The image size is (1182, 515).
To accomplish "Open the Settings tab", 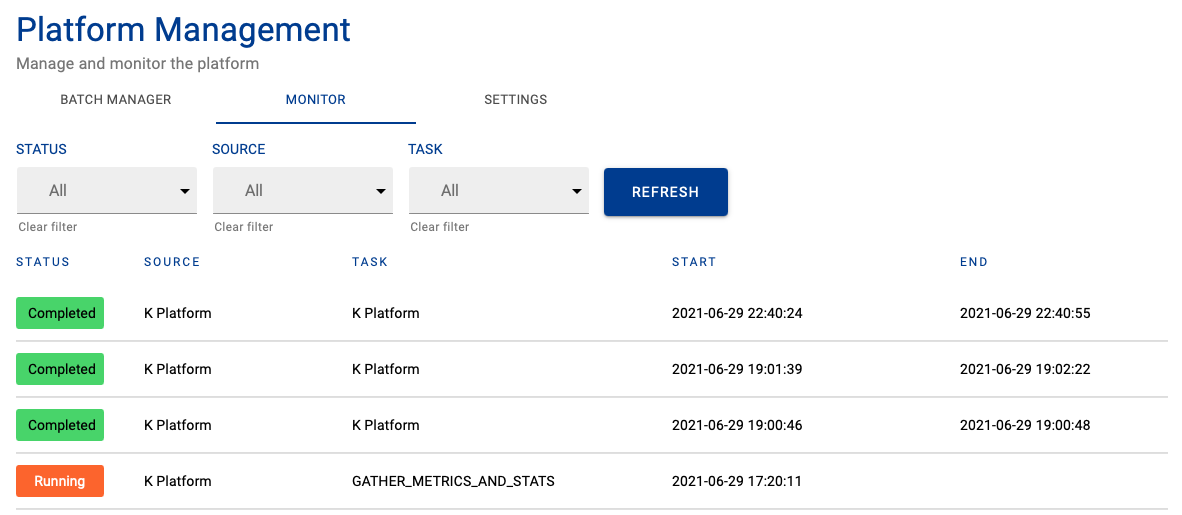I will click(515, 100).
